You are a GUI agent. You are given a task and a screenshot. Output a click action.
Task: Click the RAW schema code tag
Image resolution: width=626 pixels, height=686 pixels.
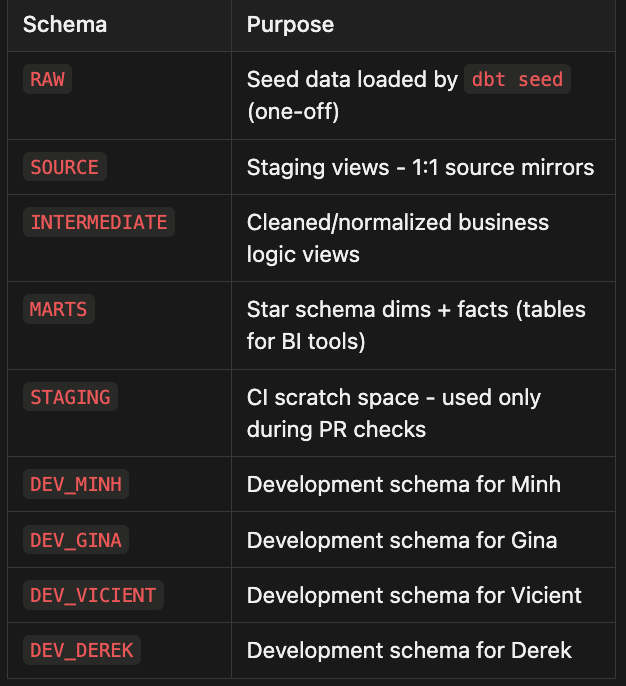[47, 79]
